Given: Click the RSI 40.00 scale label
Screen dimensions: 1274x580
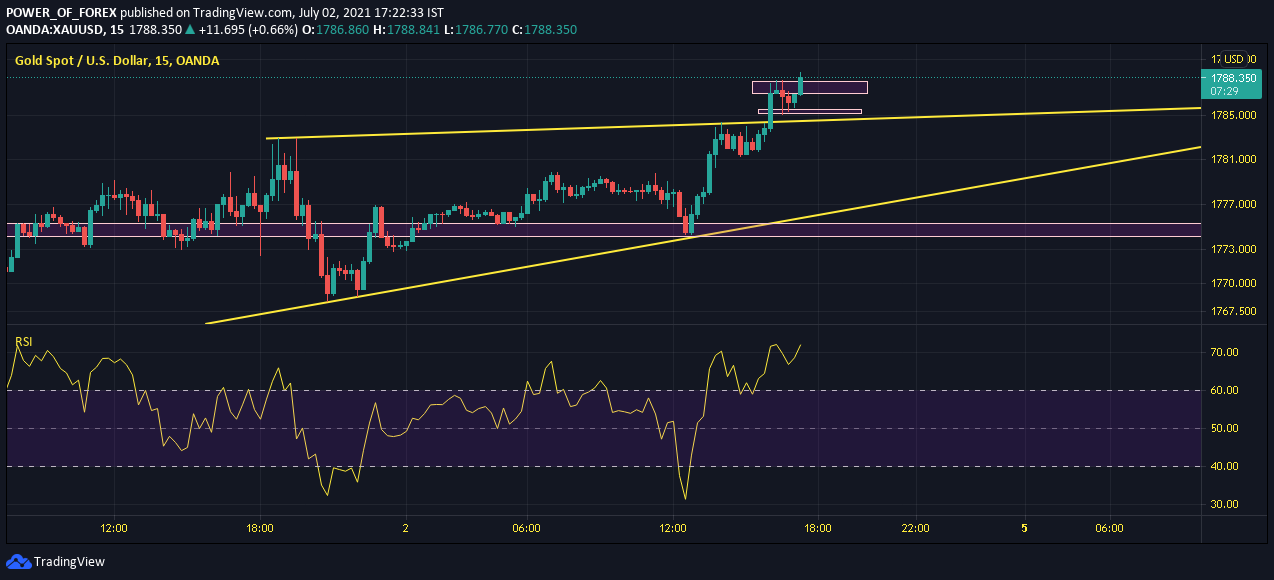Looking at the screenshot, I should click(1225, 466).
